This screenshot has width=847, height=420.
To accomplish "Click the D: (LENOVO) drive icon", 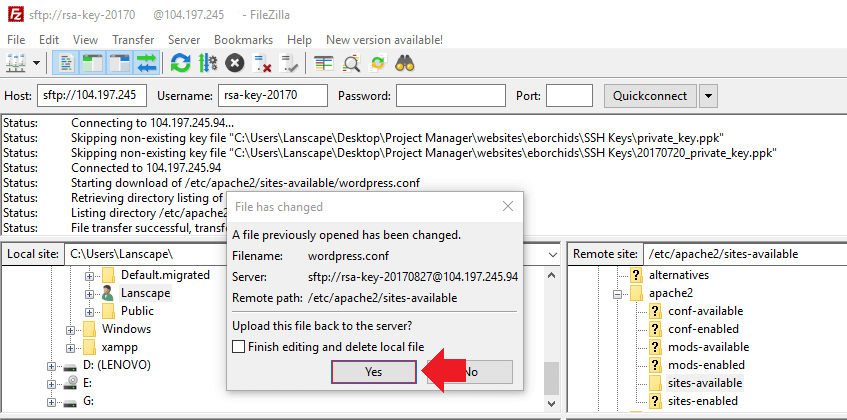I will pyautogui.click(x=70, y=366).
